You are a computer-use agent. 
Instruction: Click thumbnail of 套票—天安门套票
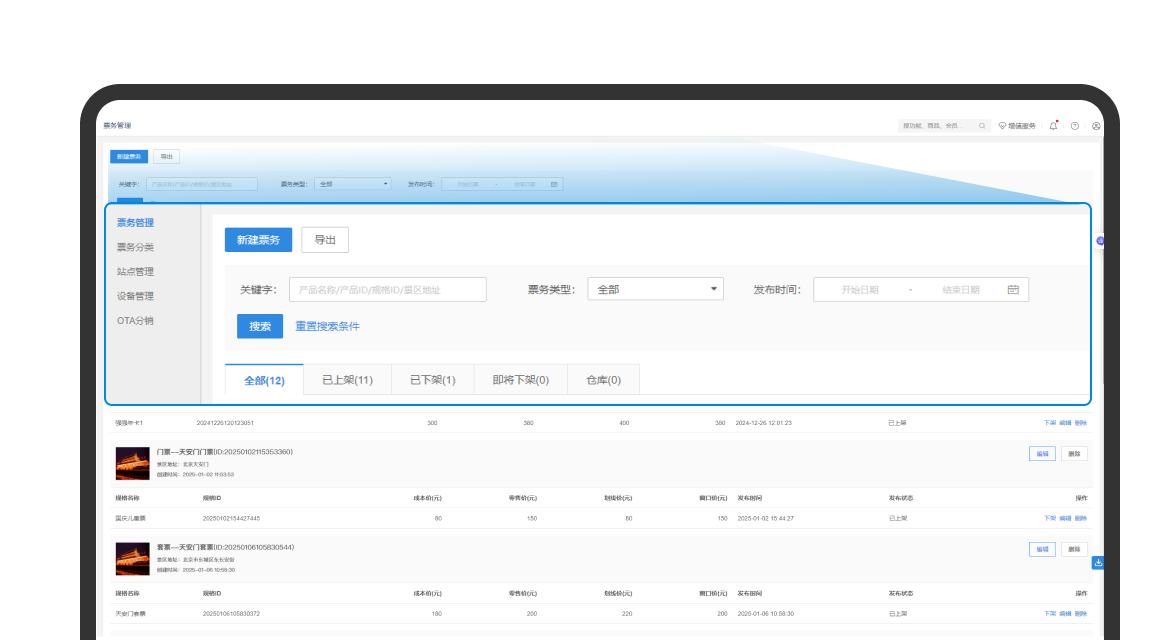pyautogui.click(x=133, y=559)
